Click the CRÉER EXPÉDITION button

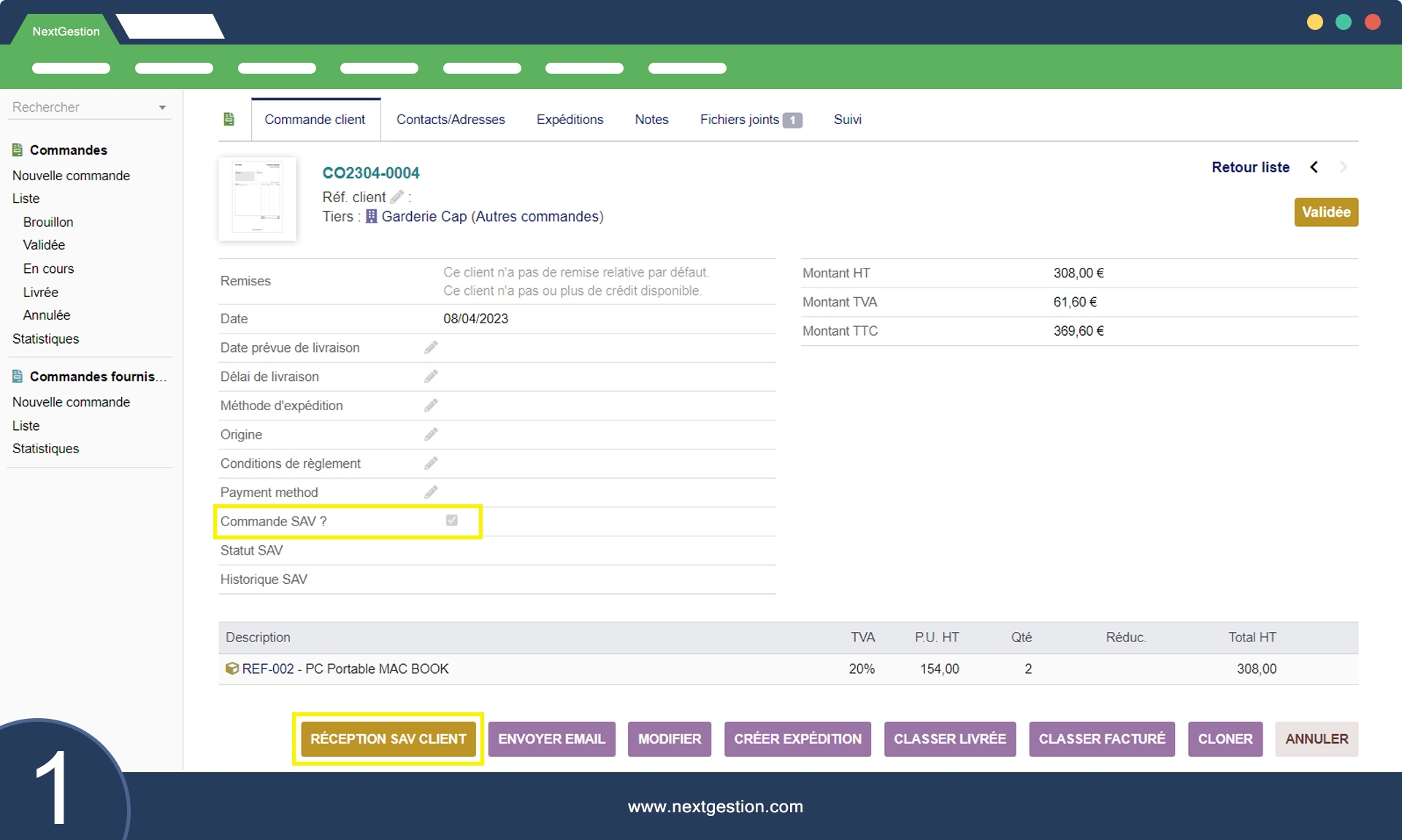(x=797, y=739)
